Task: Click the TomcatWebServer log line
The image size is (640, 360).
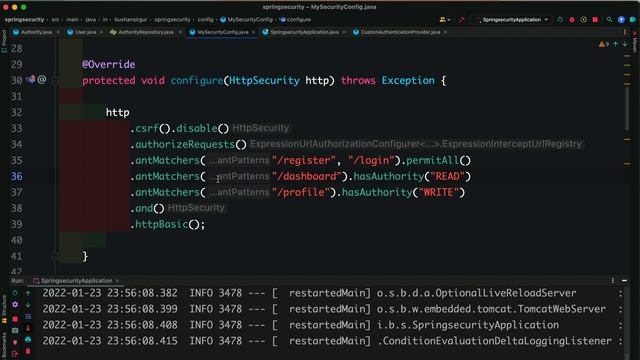Action: 332,309
